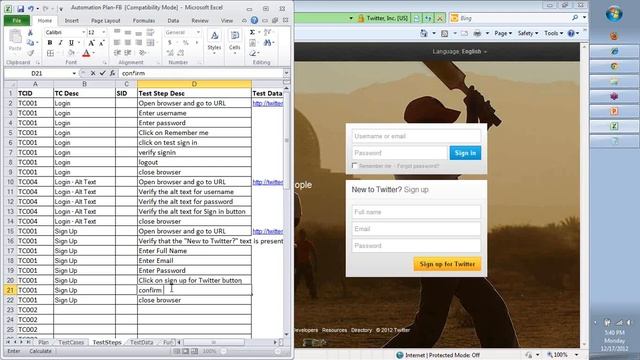Open Find & Select binoculars icon
Screen dimensions: 640x360
tap(268, 42)
